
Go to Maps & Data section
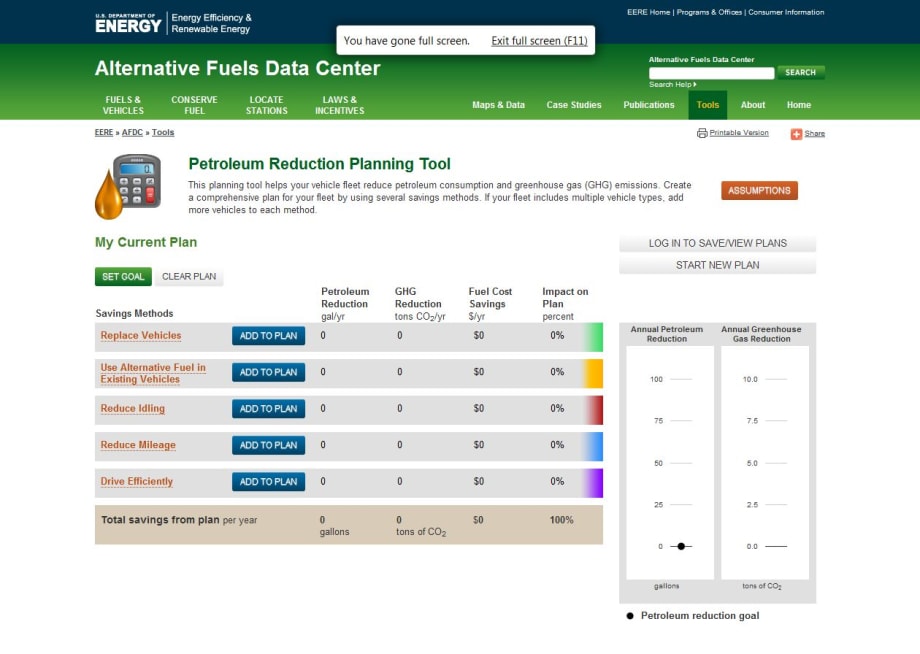[x=499, y=105]
